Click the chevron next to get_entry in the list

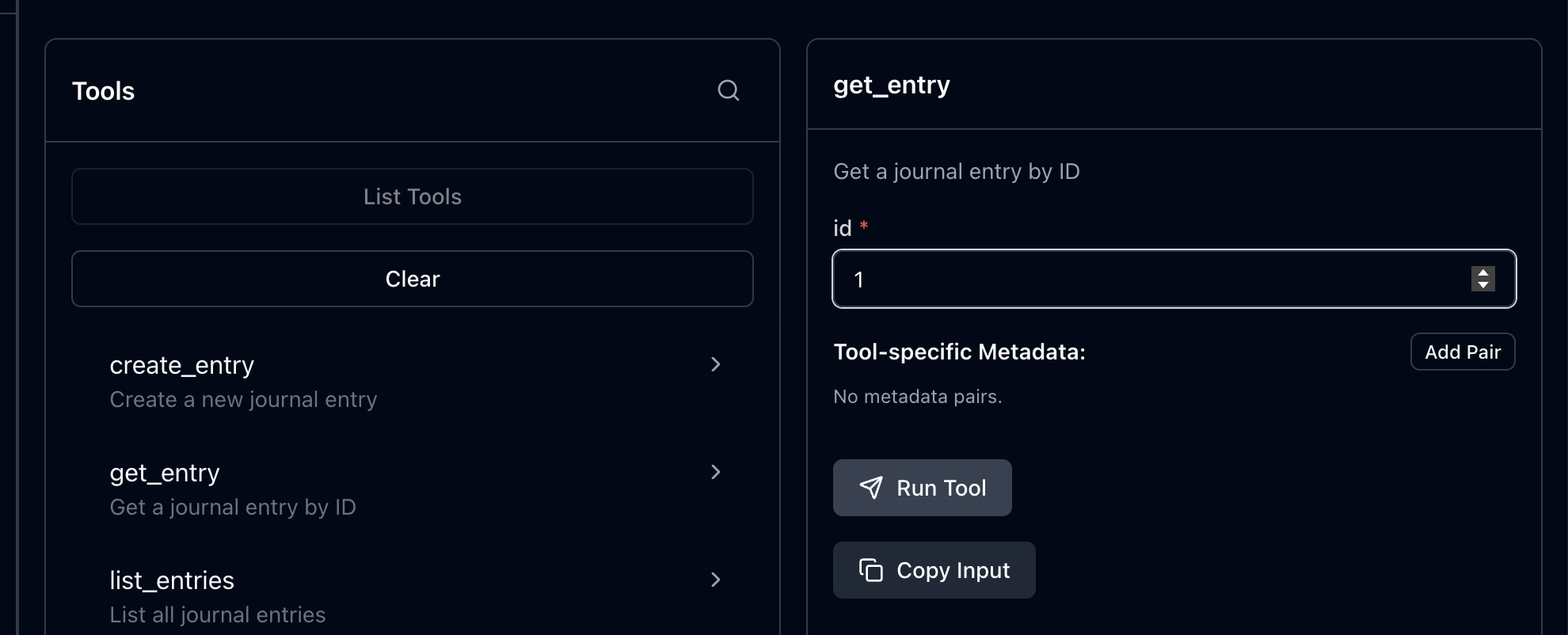tap(715, 472)
